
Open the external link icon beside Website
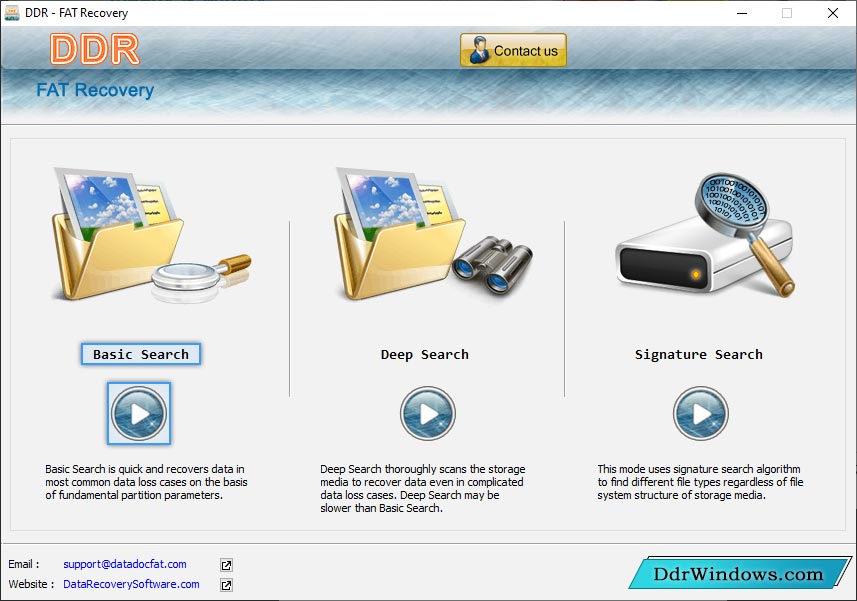pyautogui.click(x=226, y=585)
